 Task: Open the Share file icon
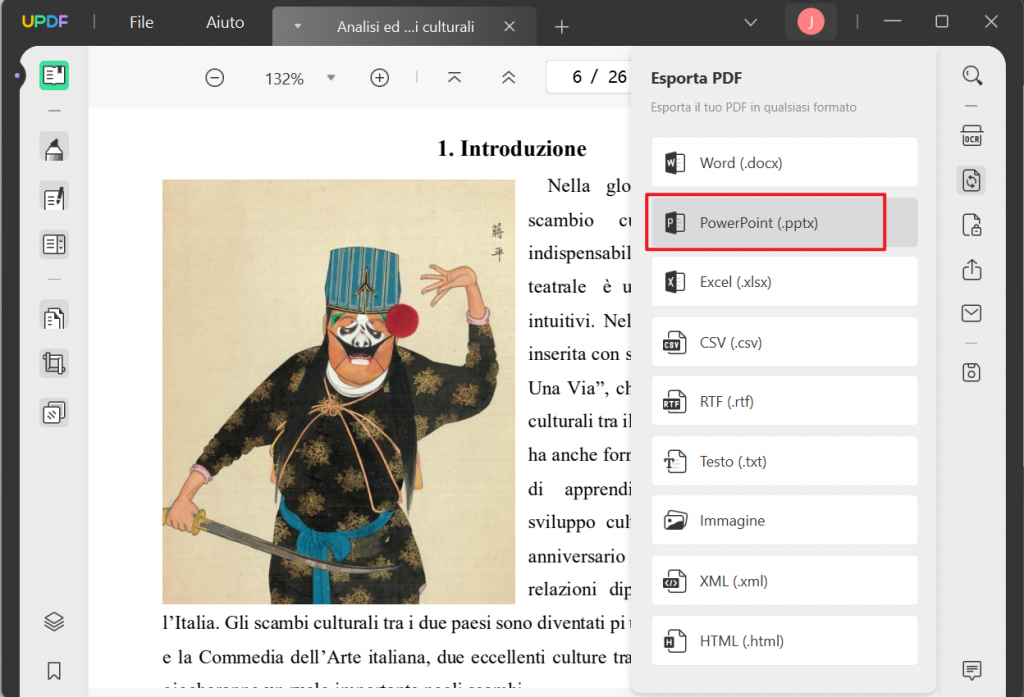pos(972,270)
